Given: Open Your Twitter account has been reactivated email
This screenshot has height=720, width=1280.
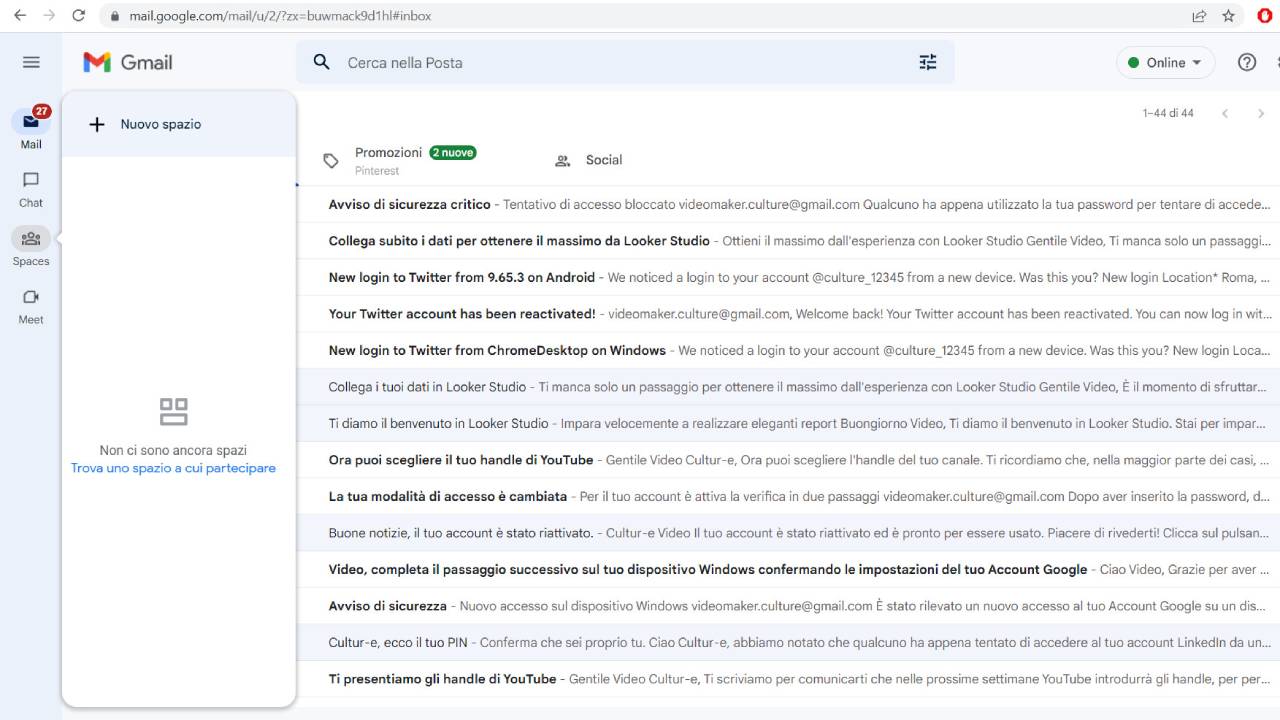Looking at the screenshot, I should (788, 314).
